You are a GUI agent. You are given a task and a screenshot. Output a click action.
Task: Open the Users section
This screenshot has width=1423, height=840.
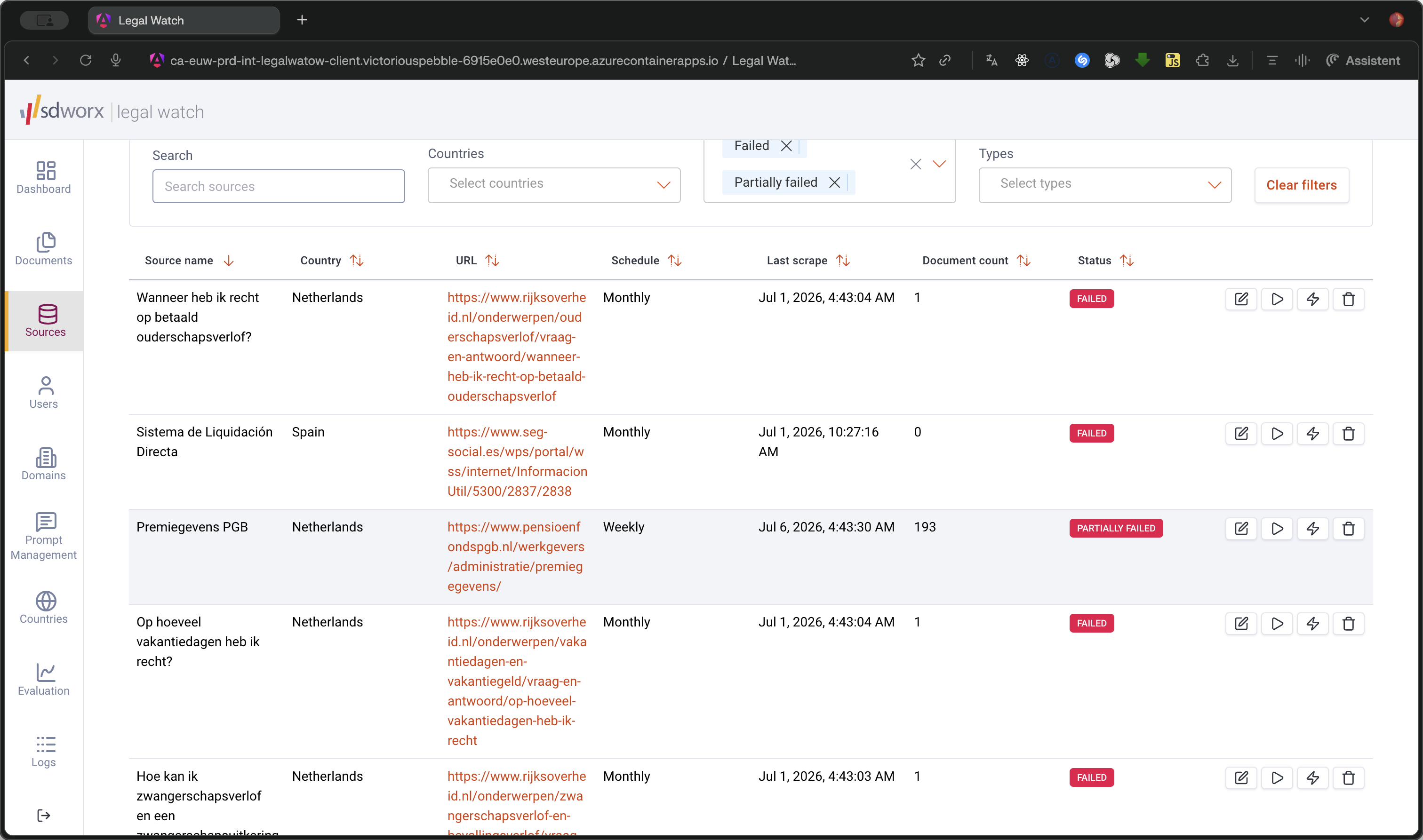[x=44, y=393]
